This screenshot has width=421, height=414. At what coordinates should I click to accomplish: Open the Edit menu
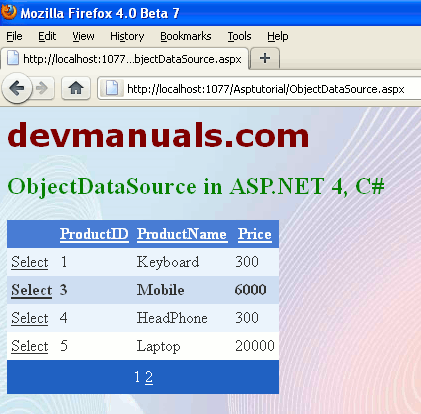(x=47, y=36)
